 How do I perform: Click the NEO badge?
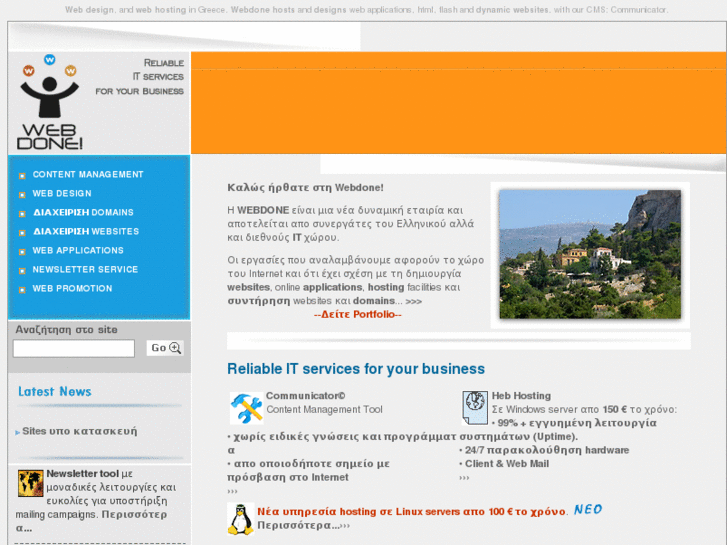588,510
